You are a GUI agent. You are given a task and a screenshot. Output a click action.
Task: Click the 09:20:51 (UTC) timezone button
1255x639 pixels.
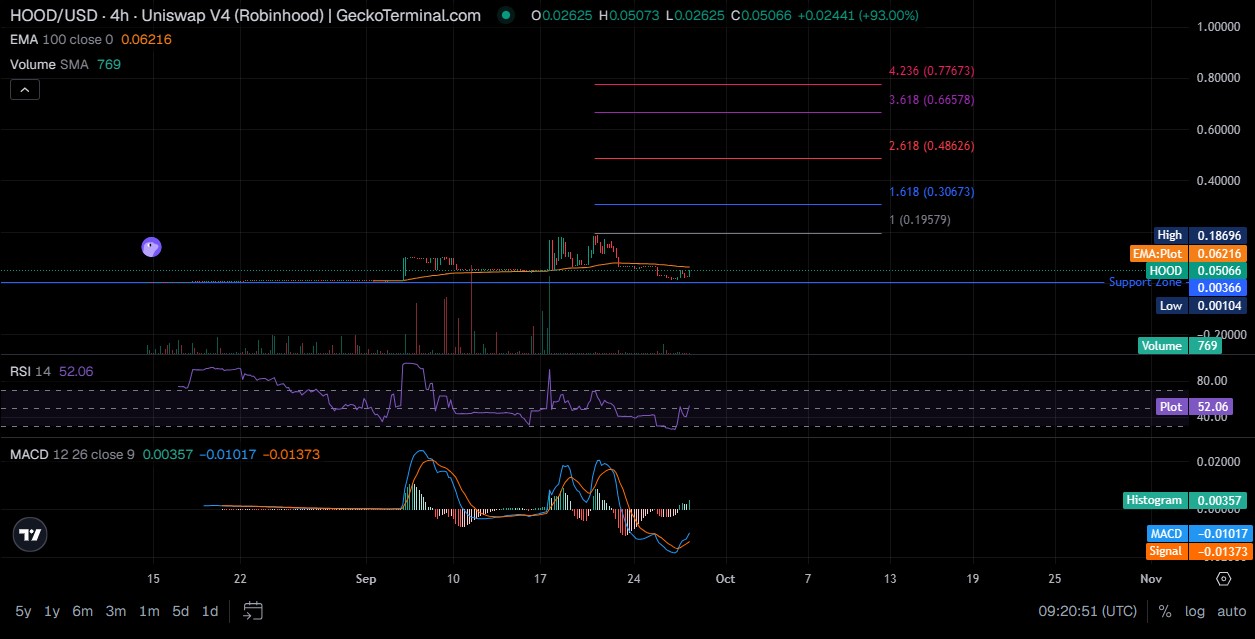[1088, 610]
